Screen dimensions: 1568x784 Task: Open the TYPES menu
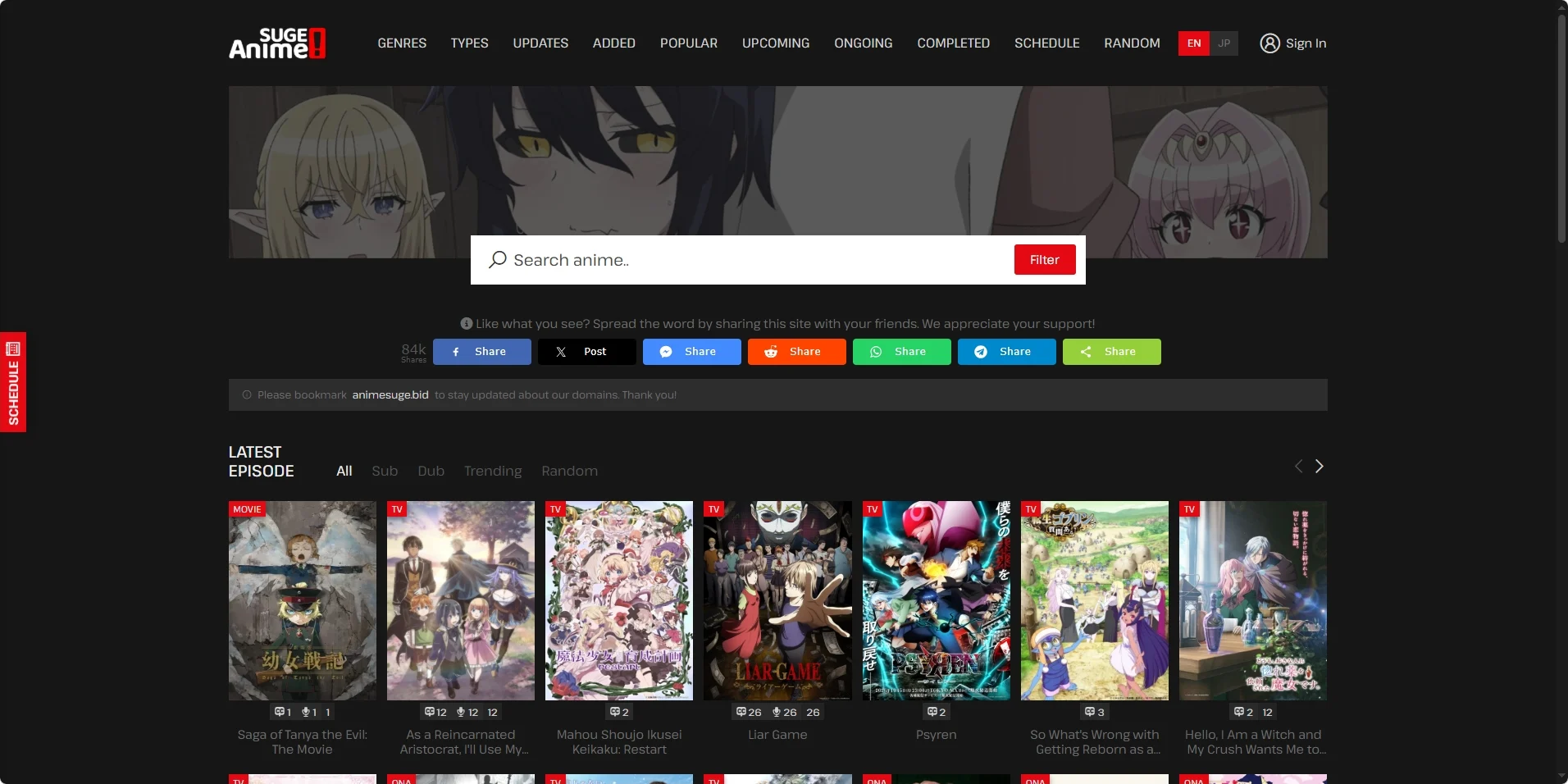(x=469, y=43)
